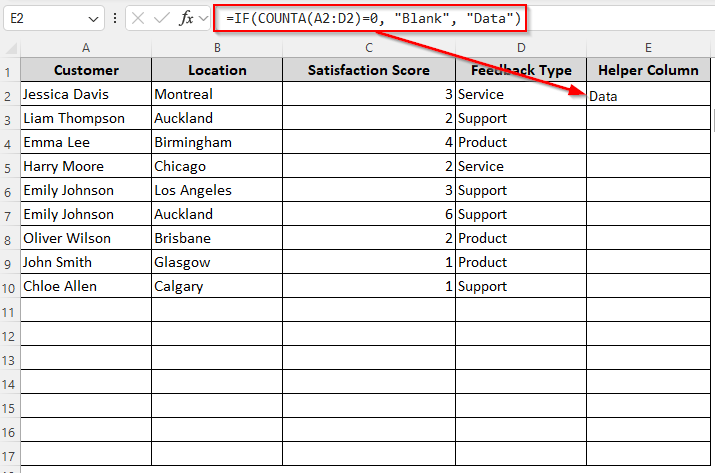
Task: Select column D header
Action: (x=521, y=48)
